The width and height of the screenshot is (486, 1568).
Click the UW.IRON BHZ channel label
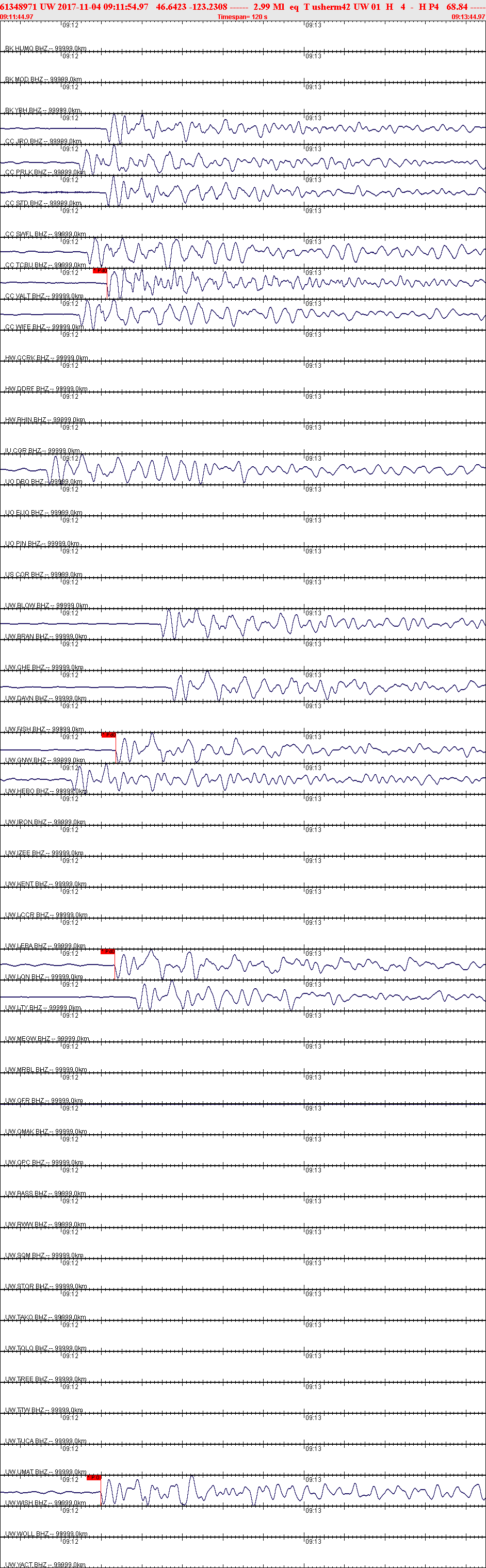point(45,822)
